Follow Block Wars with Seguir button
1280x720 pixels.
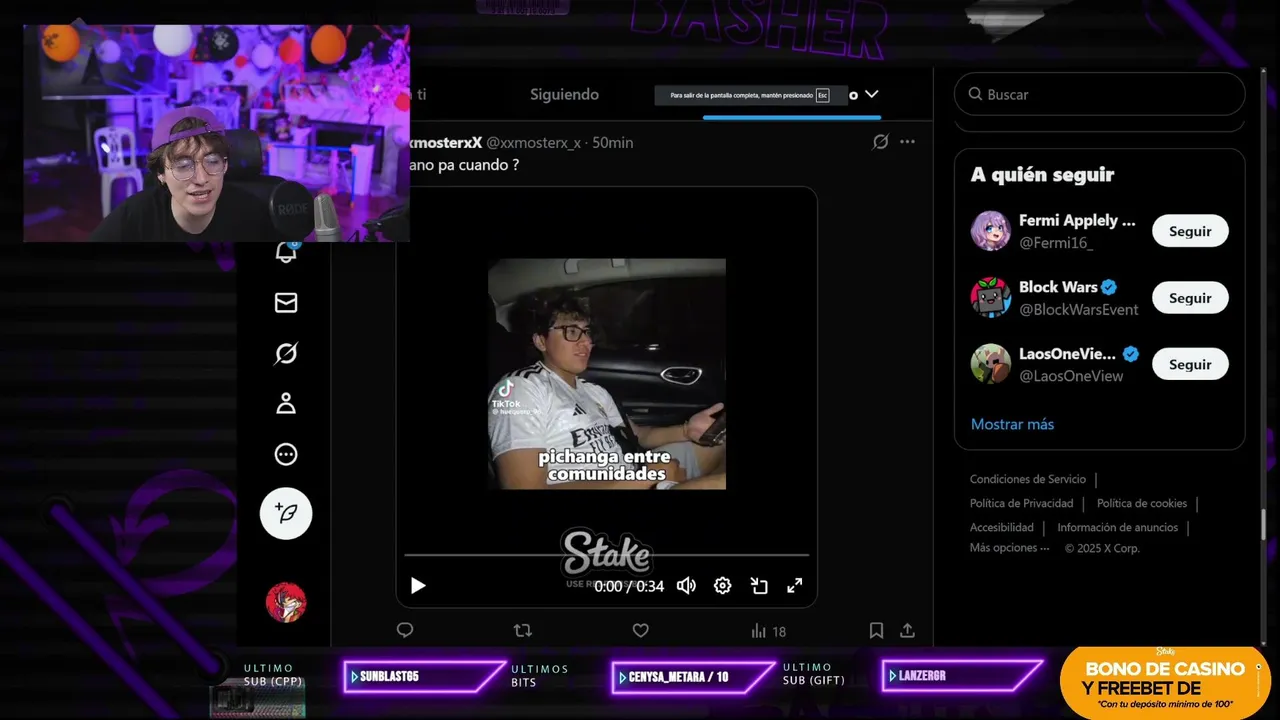1190,298
